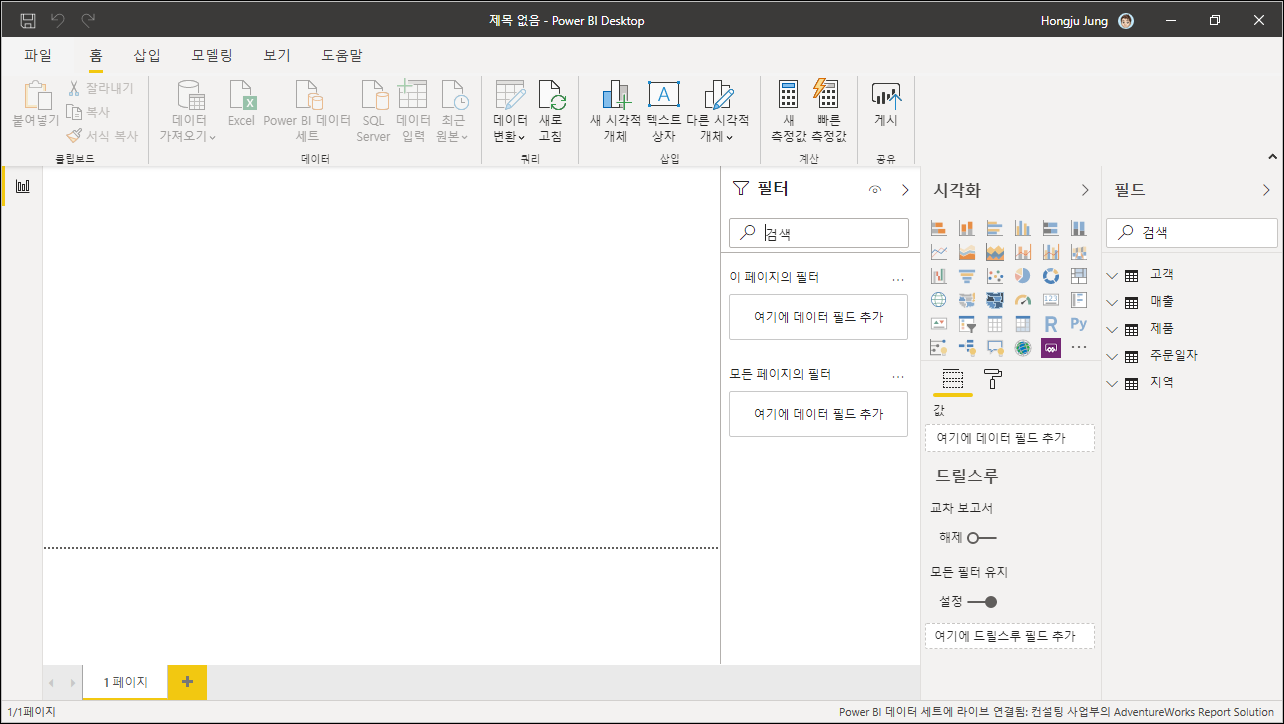The width and height of the screenshot is (1284, 724).
Task: Select the ArcGIS map visual
Action: tap(1022, 348)
